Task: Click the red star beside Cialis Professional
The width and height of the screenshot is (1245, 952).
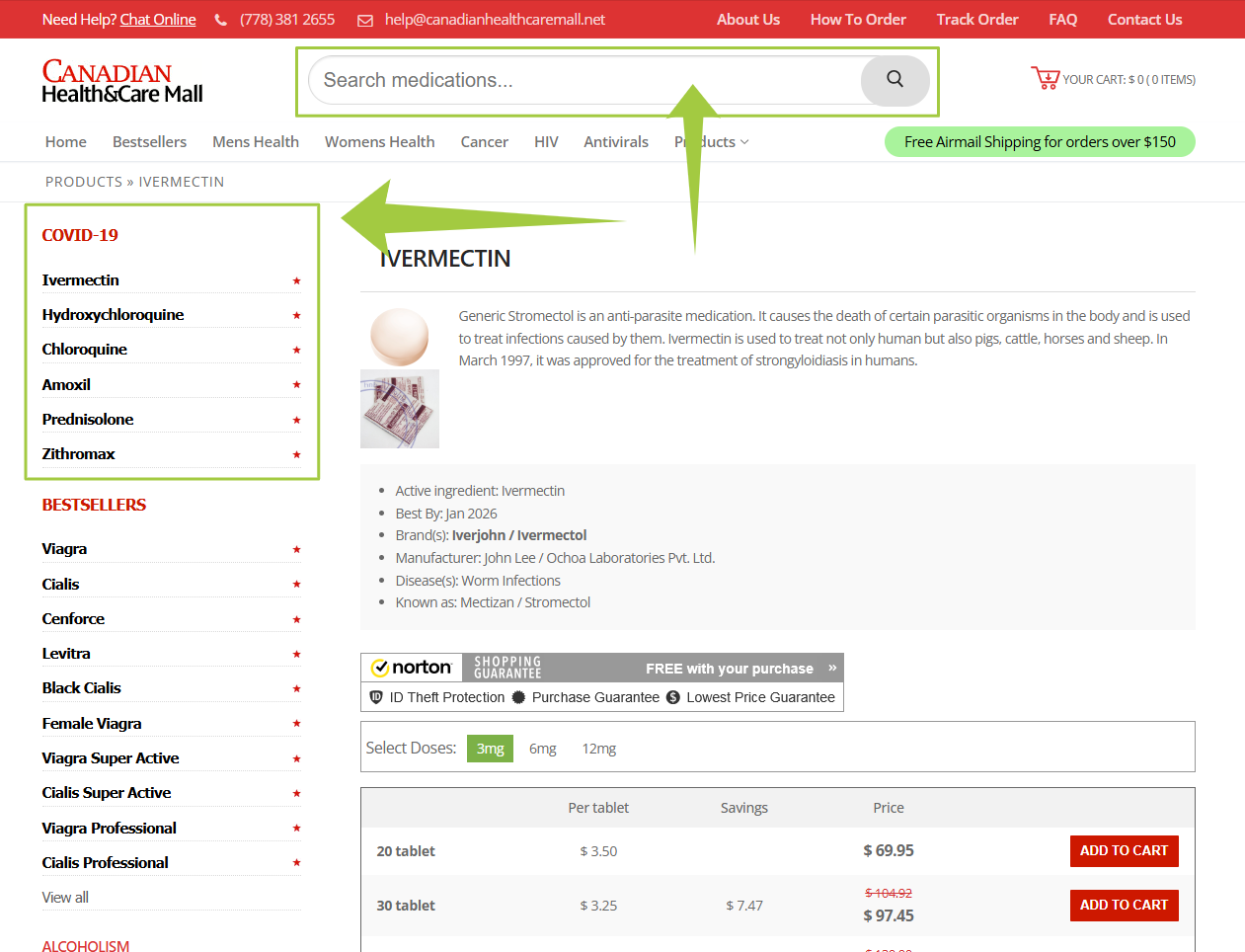Action: point(296,863)
